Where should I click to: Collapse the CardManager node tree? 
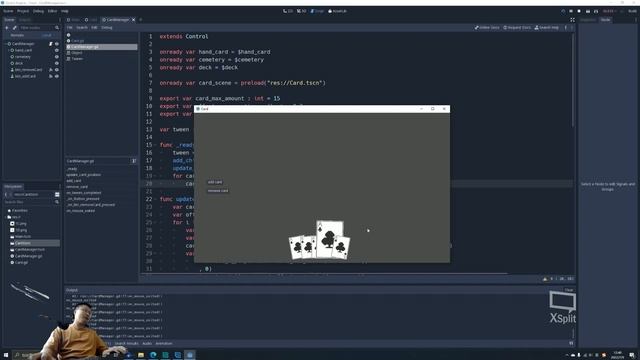[6, 44]
